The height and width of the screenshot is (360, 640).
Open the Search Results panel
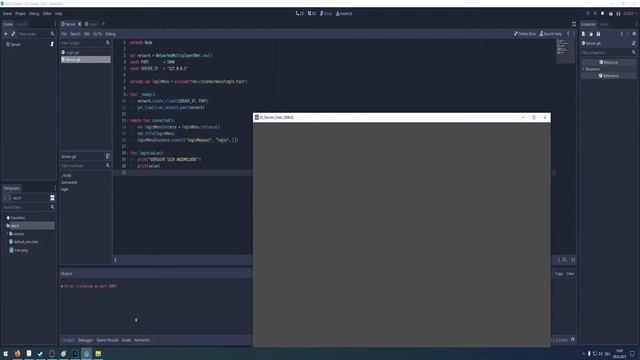107,340
